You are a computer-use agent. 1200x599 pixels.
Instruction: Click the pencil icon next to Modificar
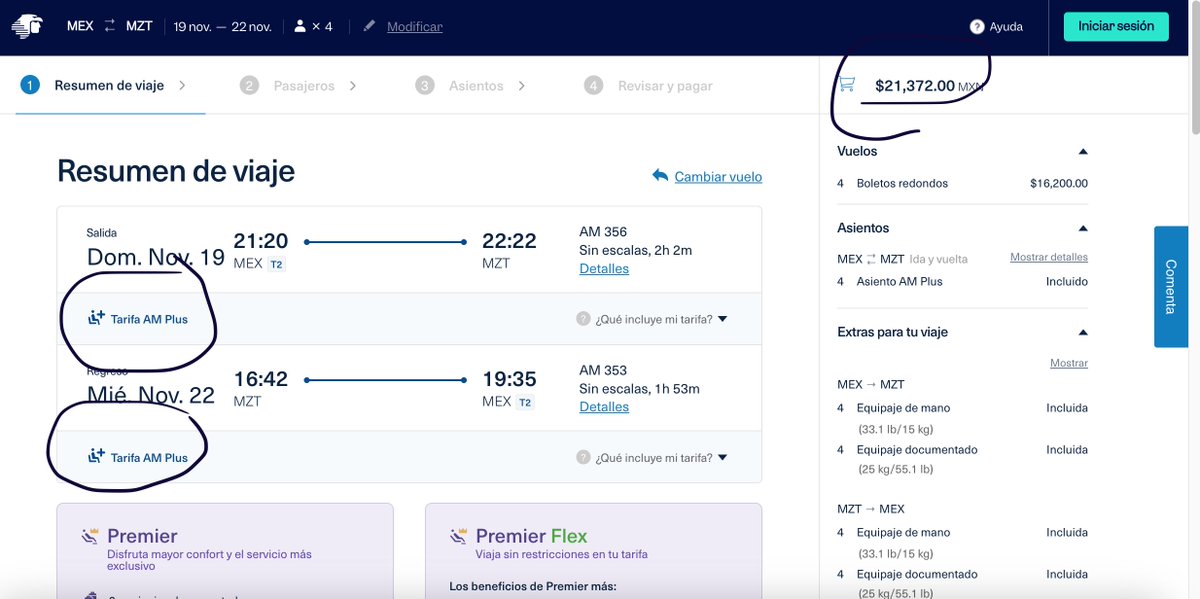[369, 25]
